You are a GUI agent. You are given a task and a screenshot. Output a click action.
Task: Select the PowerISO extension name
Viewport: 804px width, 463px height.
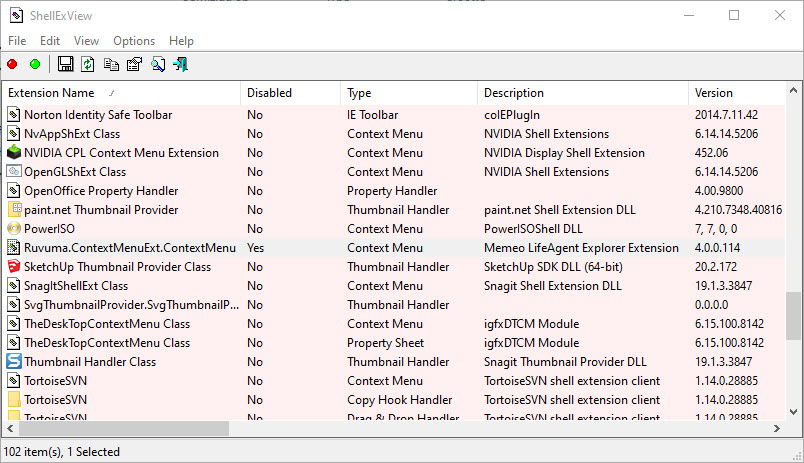[x=49, y=229]
